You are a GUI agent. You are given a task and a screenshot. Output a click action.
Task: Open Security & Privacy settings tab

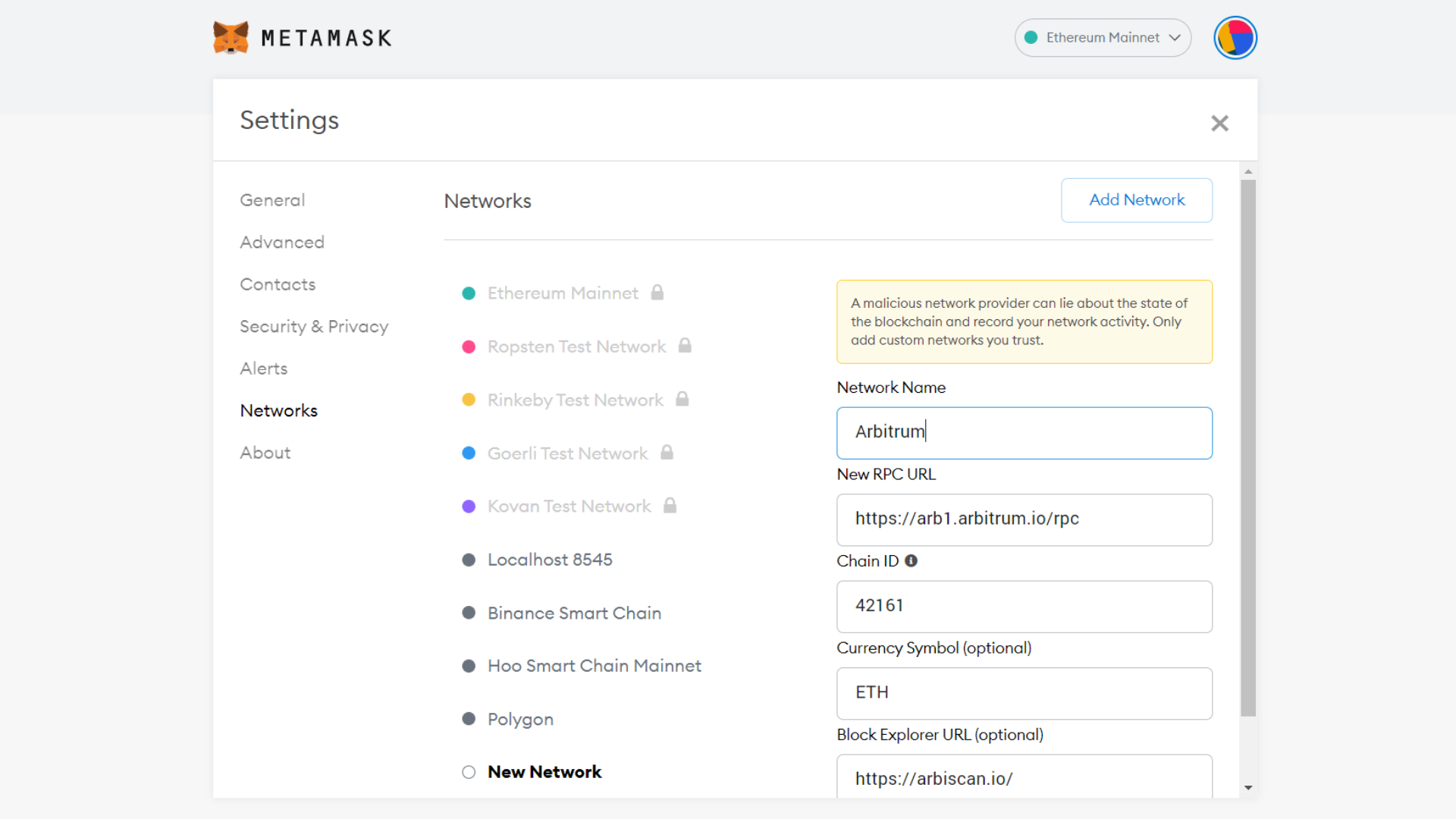click(314, 326)
